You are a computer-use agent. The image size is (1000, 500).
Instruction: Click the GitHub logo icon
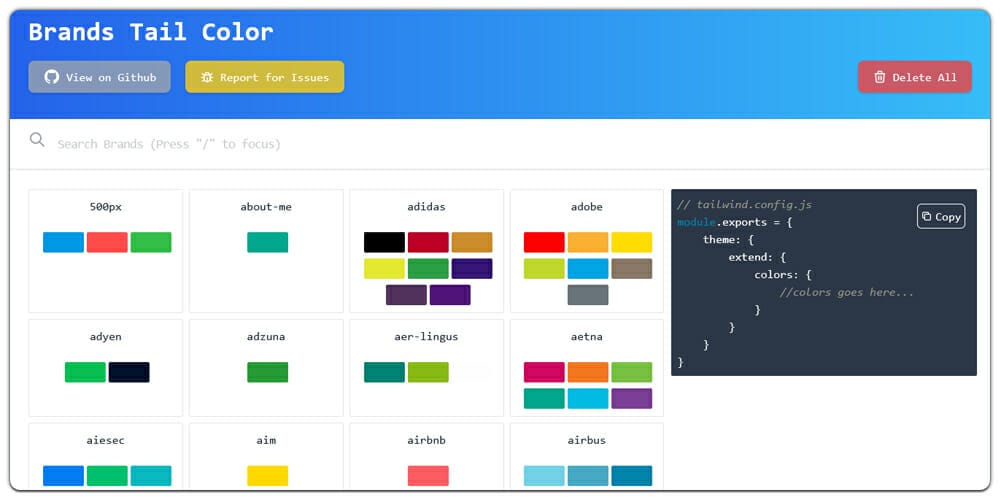tap(52, 77)
